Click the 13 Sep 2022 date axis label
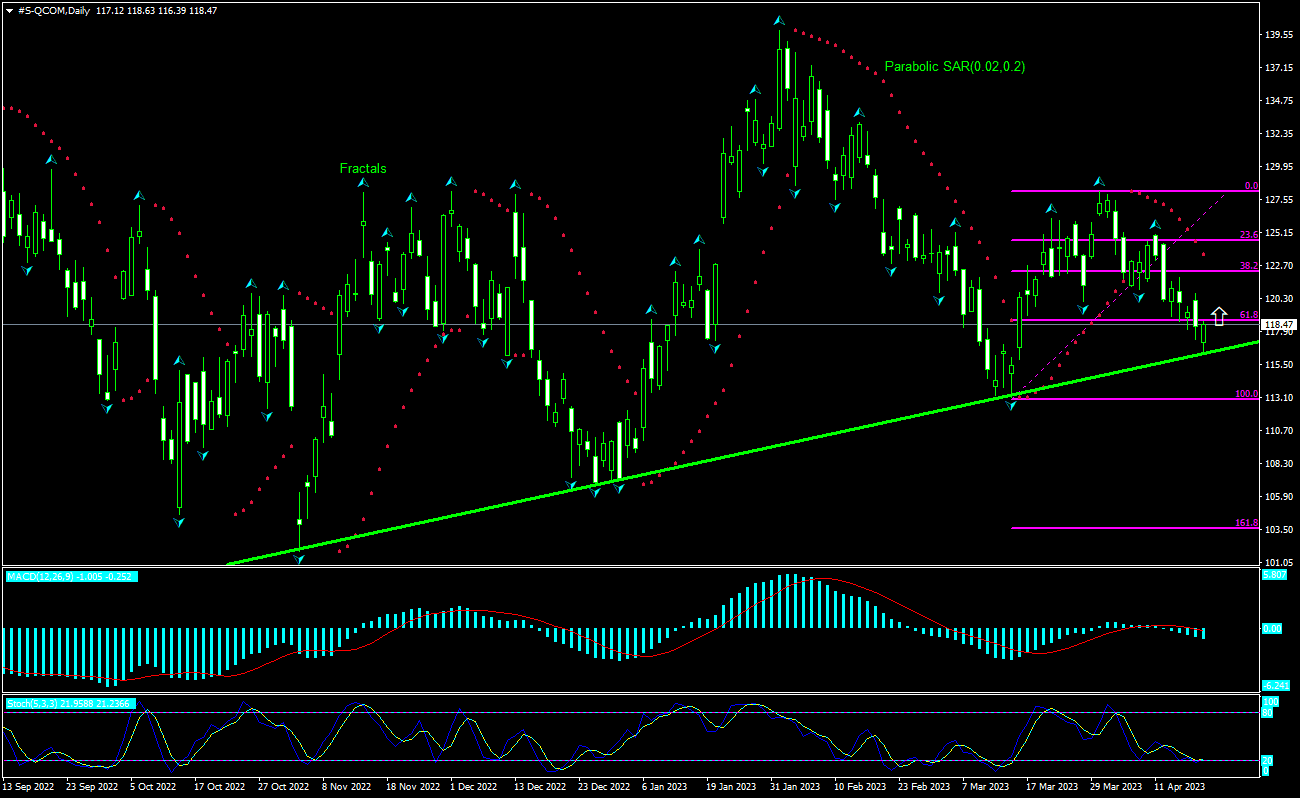Viewport: 1300px width, 798px height. pyautogui.click(x=26, y=787)
